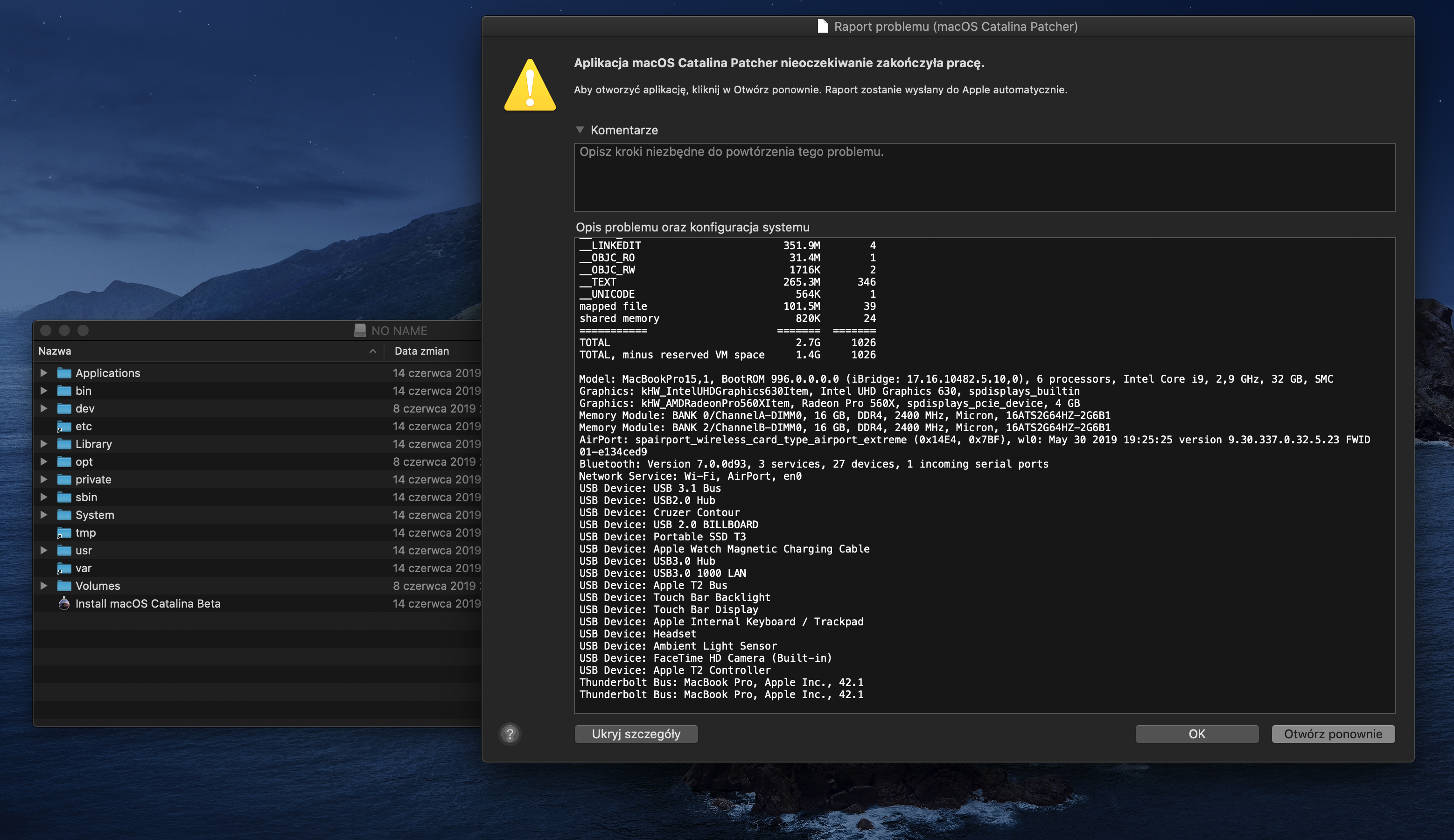1454x840 pixels.
Task: Expand the Library folder
Action: pyautogui.click(x=44, y=444)
